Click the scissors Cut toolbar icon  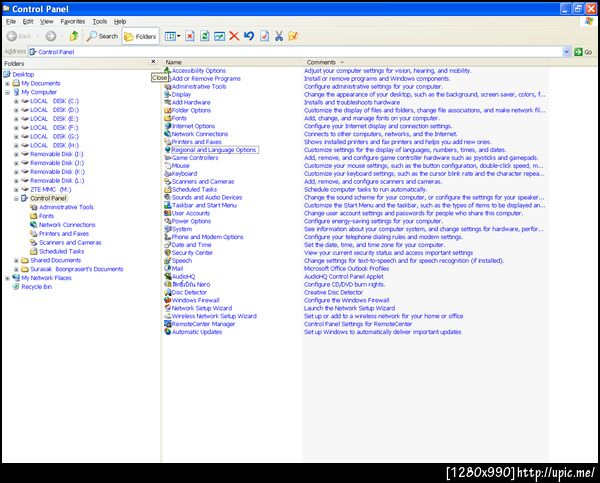(x=279, y=36)
